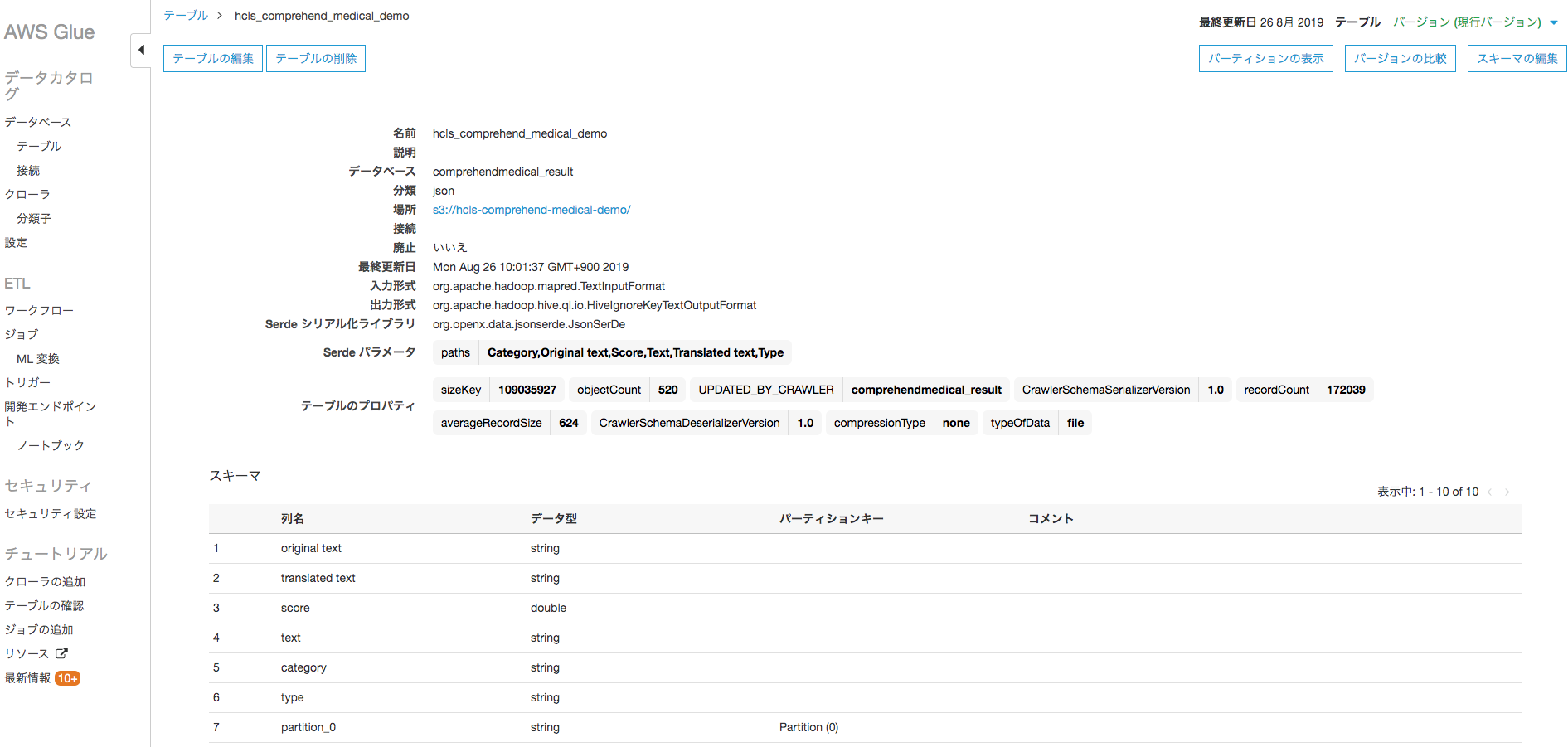
Task: Open テーブル in the sidebar
Action: (x=39, y=146)
